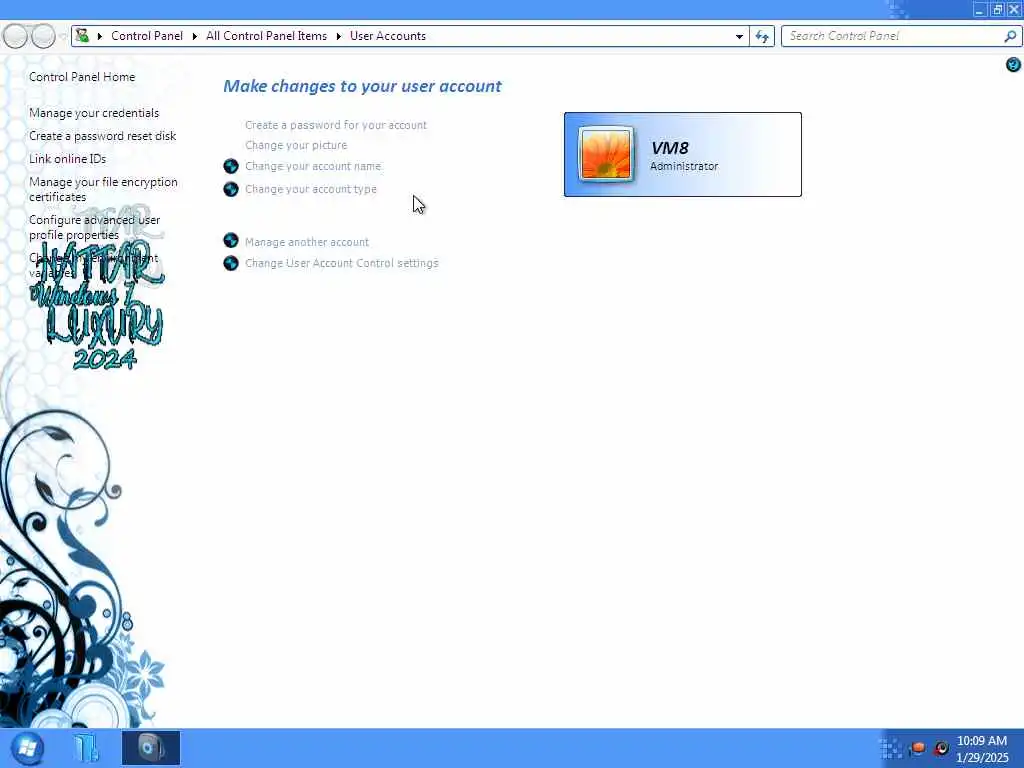1024x768 pixels.
Task: Close the User Accounts window
Action: tap(1014, 10)
